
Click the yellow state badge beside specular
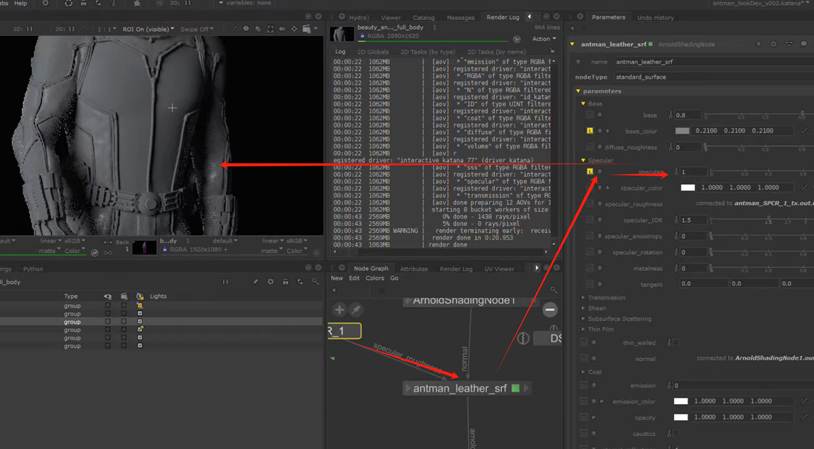pyautogui.click(x=590, y=172)
